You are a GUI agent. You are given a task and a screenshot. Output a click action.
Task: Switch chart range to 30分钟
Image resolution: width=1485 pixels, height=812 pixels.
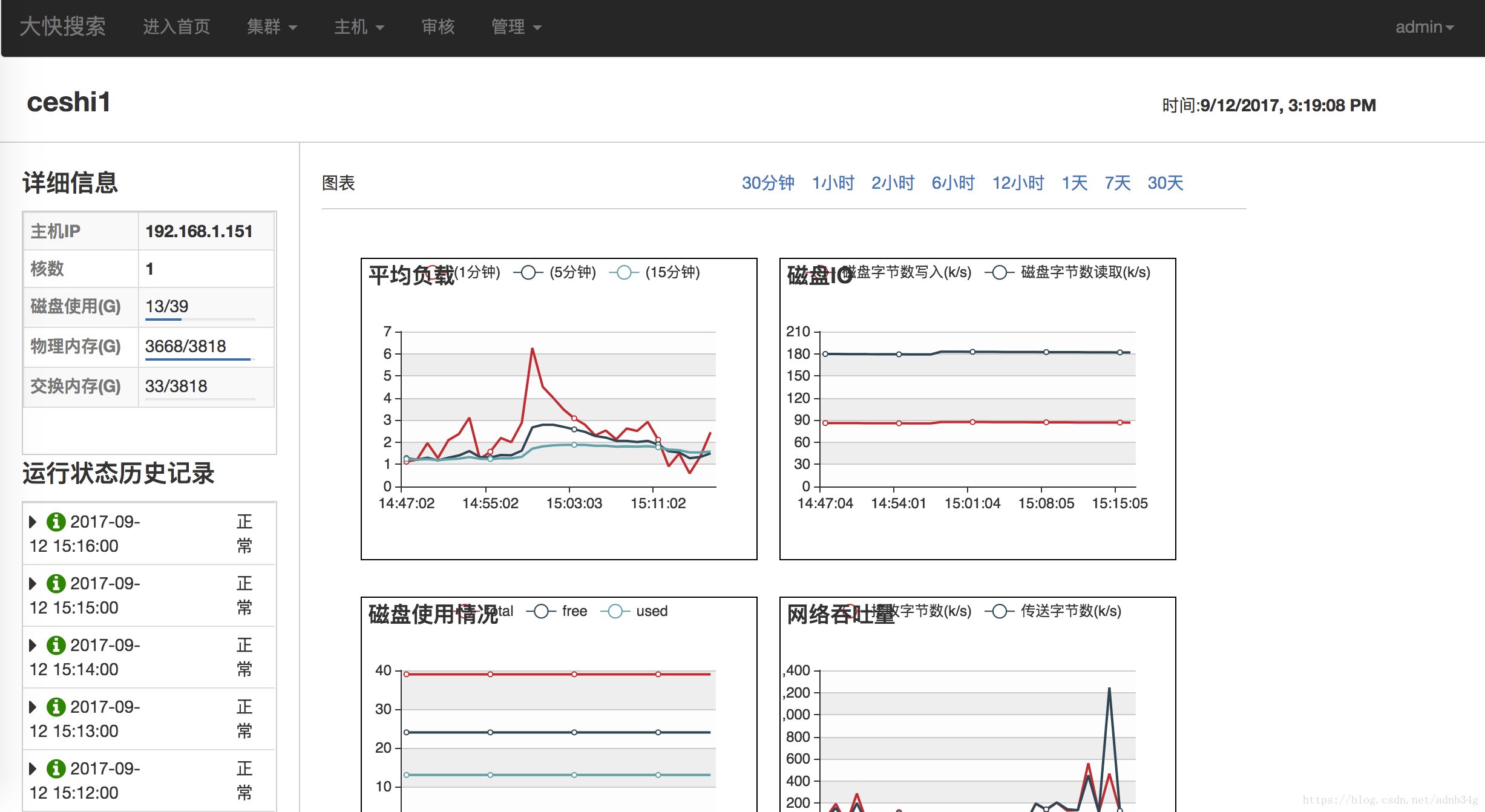click(x=768, y=183)
